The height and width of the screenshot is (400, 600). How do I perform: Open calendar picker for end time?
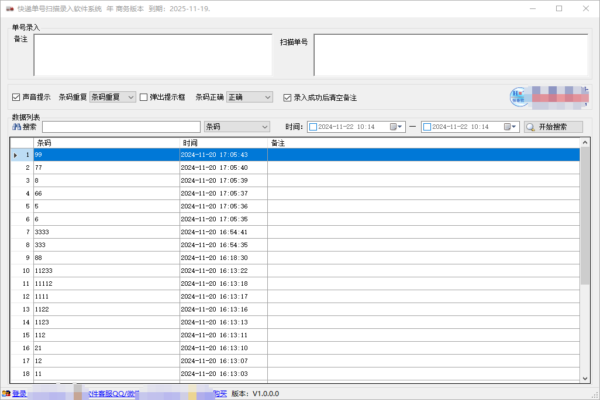coord(515,127)
